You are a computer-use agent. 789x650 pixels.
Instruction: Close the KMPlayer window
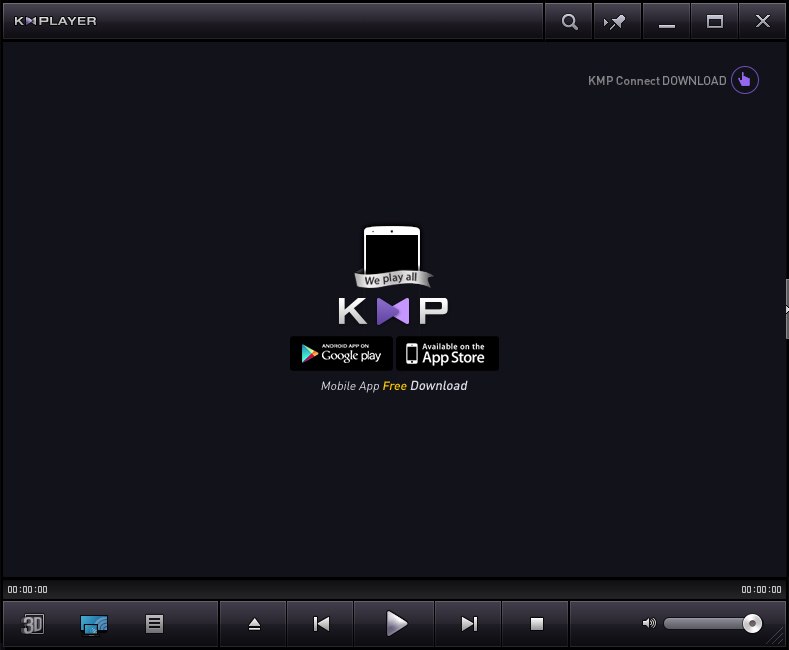pos(763,22)
